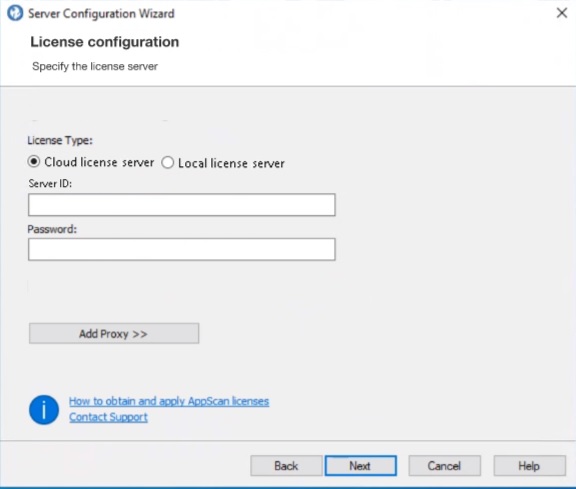Choose Local license server radio button
Viewport: 576px width, 489px height.
point(168,163)
